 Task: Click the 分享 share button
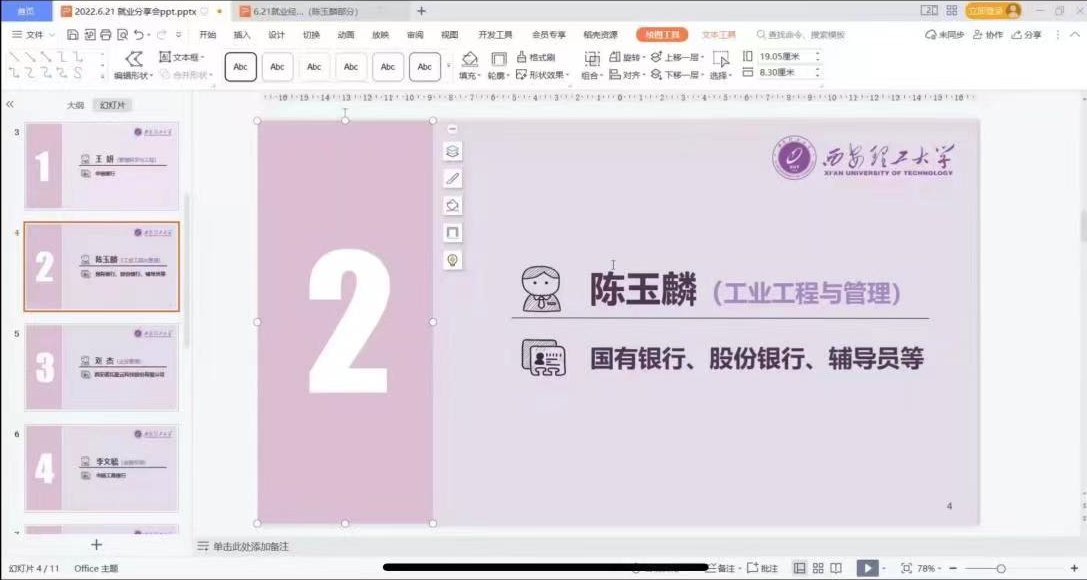(x=1026, y=35)
